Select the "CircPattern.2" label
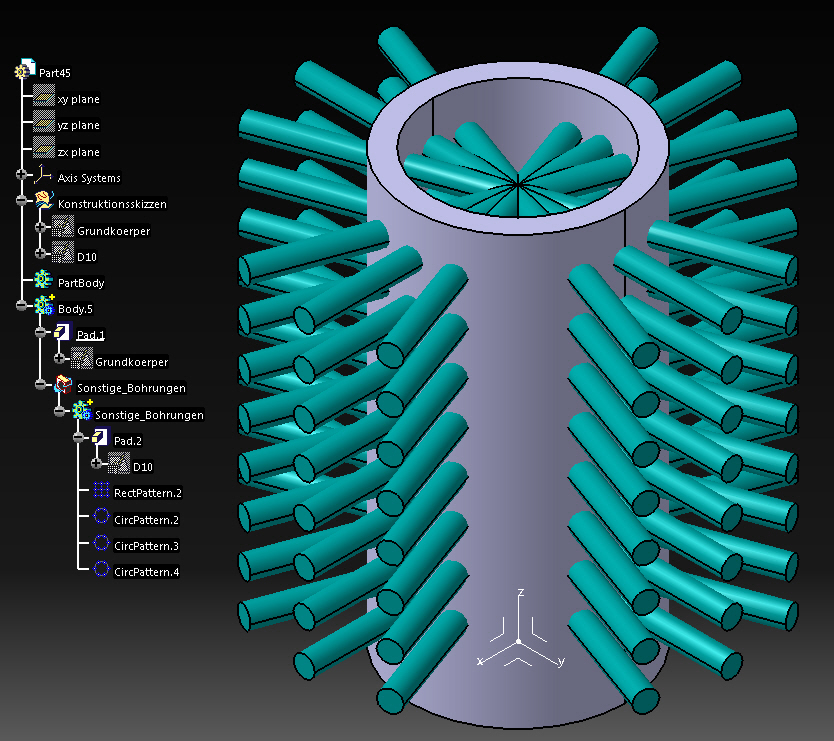The image size is (834, 741). tap(147, 520)
